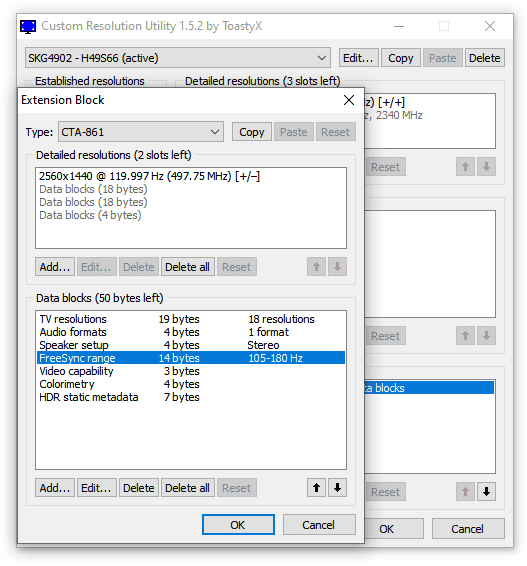Close the Custom Resolution Utility window
The width and height of the screenshot is (527, 566).
pos(490,26)
